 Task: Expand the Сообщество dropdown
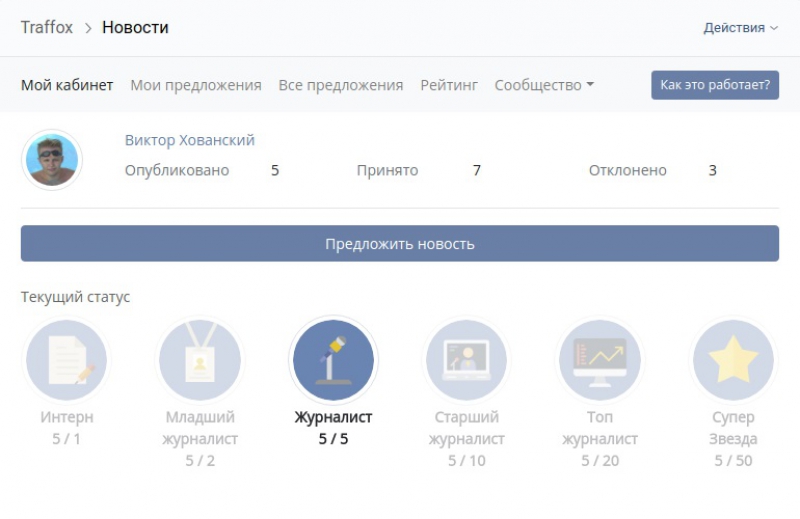pos(544,85)
